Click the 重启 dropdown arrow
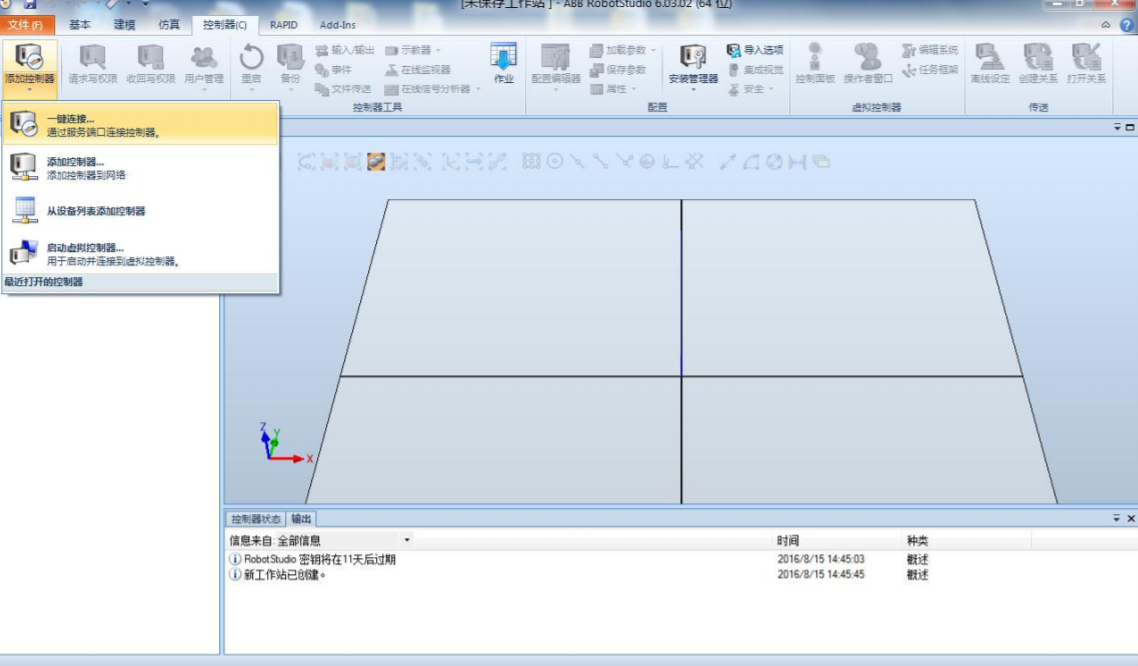The height and width of the screenshot is (666, 1138). 251,90
